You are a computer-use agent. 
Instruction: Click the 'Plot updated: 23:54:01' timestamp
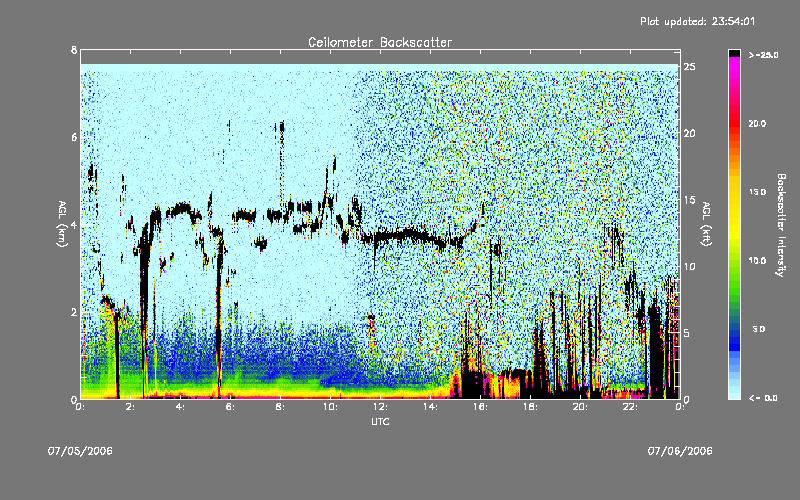pos(697,21)
